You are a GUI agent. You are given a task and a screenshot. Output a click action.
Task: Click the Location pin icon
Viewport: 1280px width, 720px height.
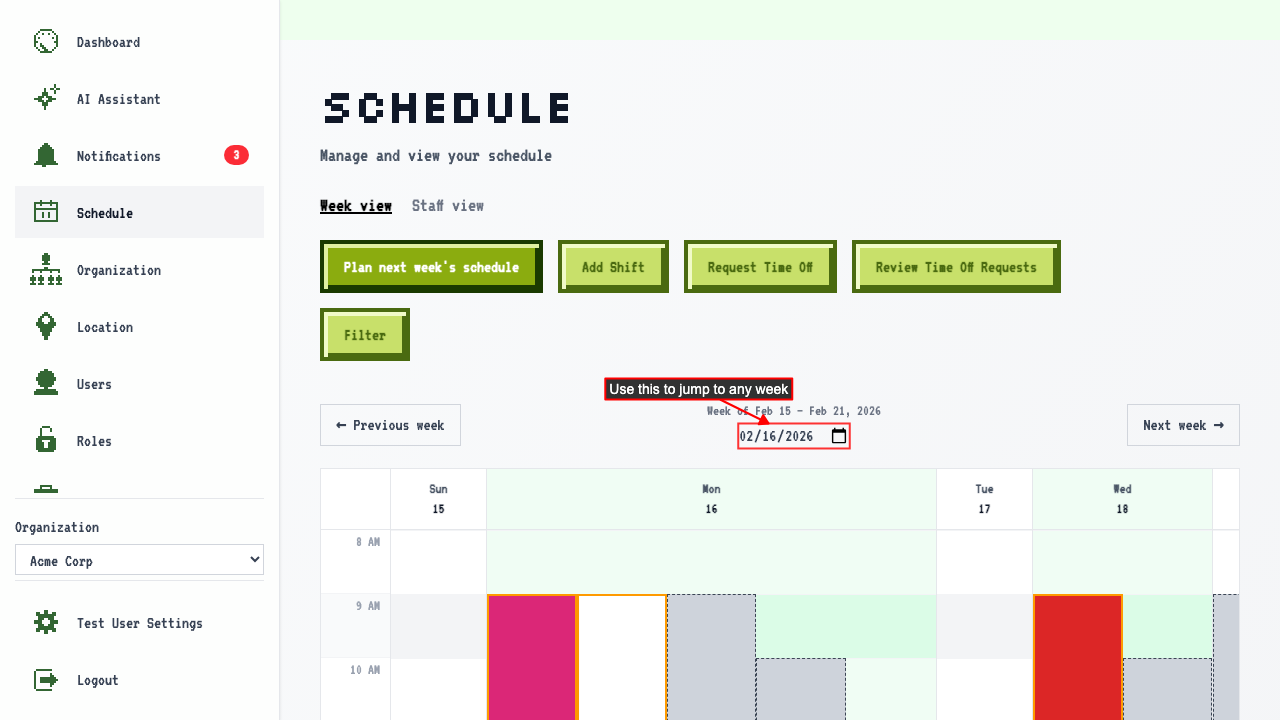[46, 326]
